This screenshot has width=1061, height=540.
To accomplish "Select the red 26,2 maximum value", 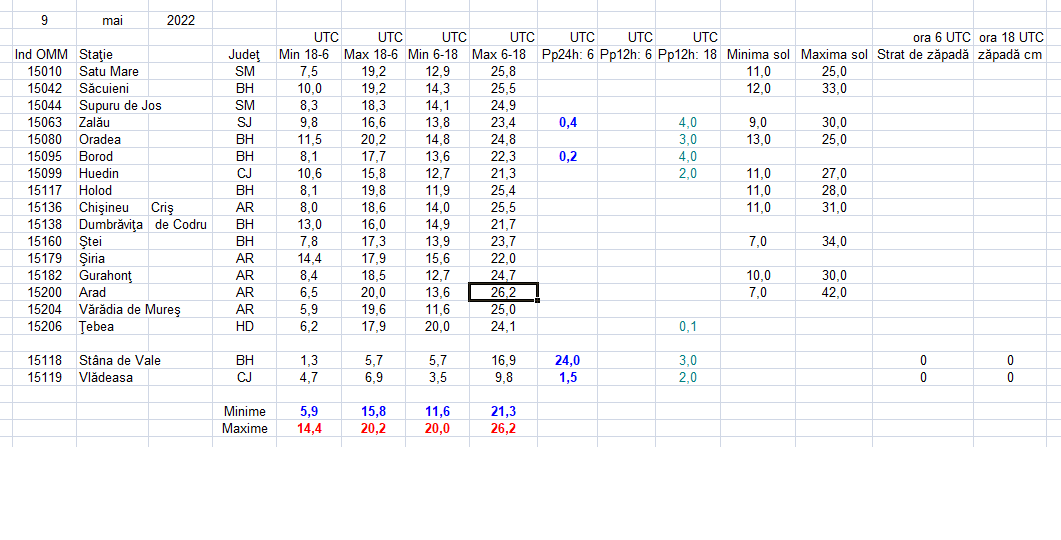I will tap(503, 428).
